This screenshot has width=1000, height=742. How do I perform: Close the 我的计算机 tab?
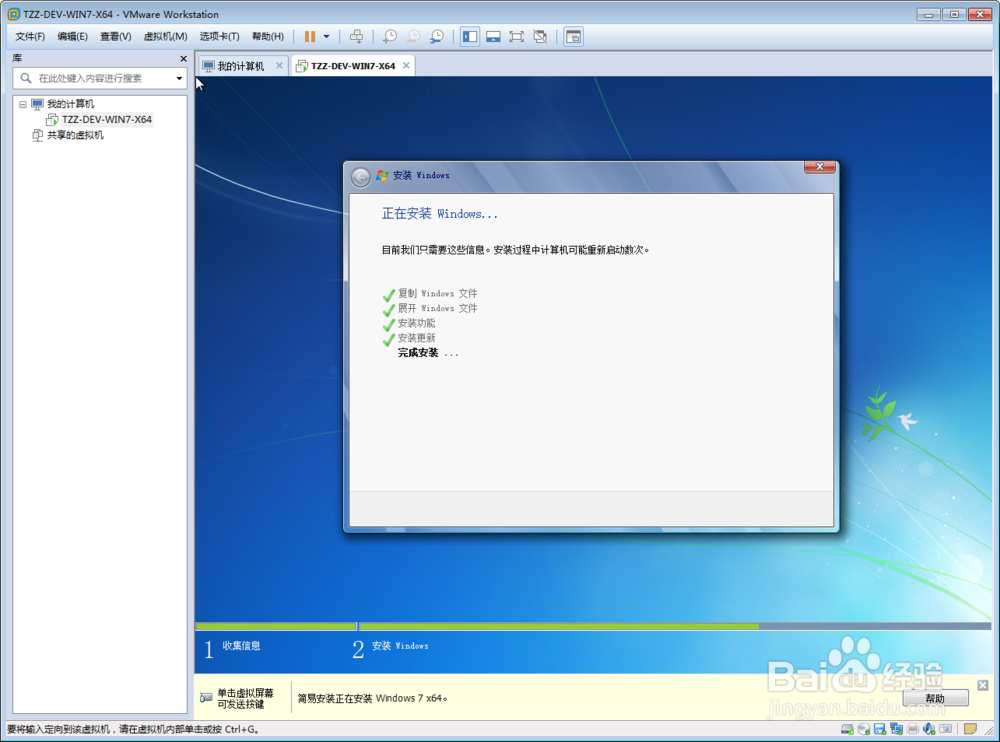tap(279, 65)
